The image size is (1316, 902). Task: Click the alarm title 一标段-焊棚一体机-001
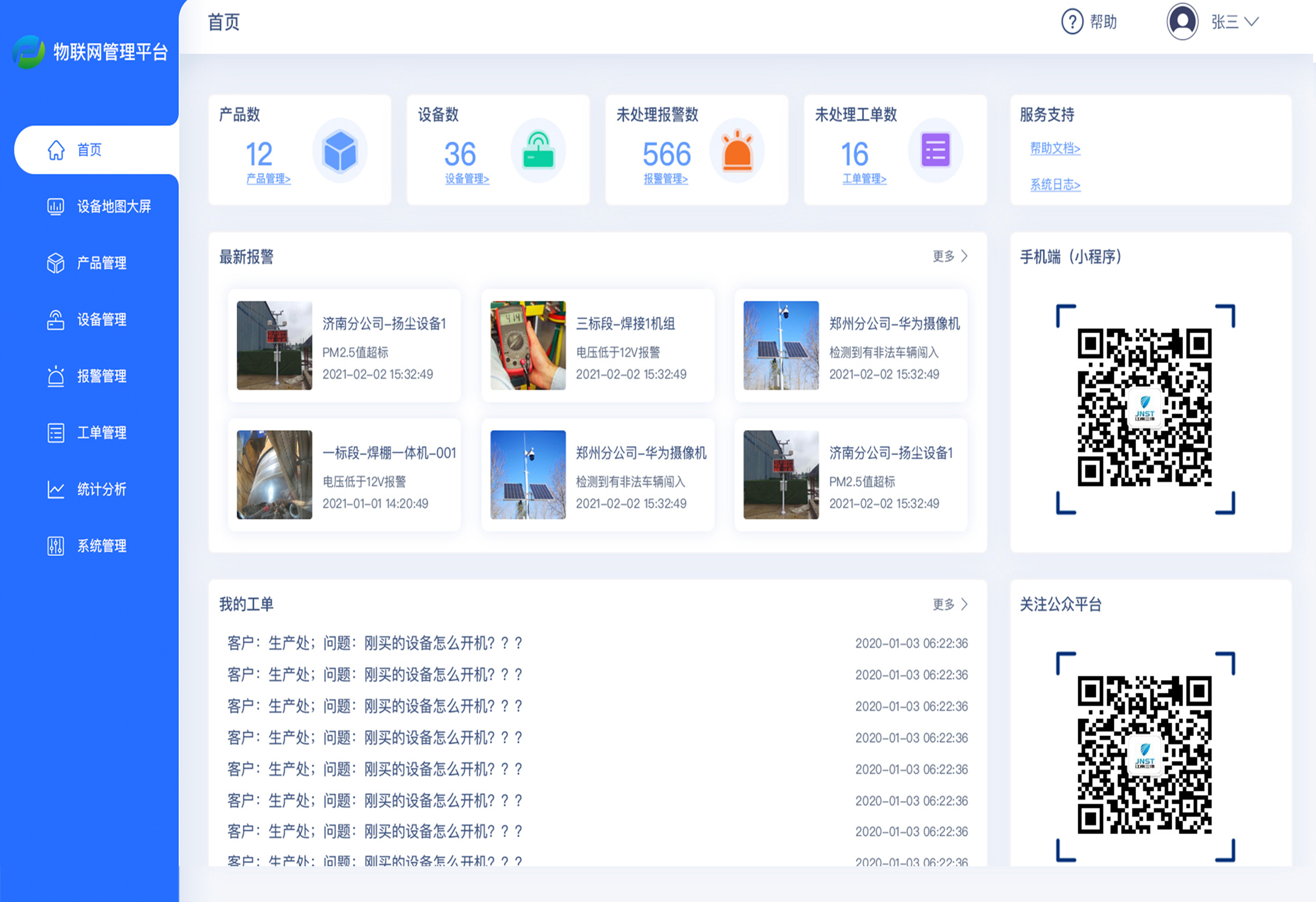pyautogui.click(x=390, y=453)
